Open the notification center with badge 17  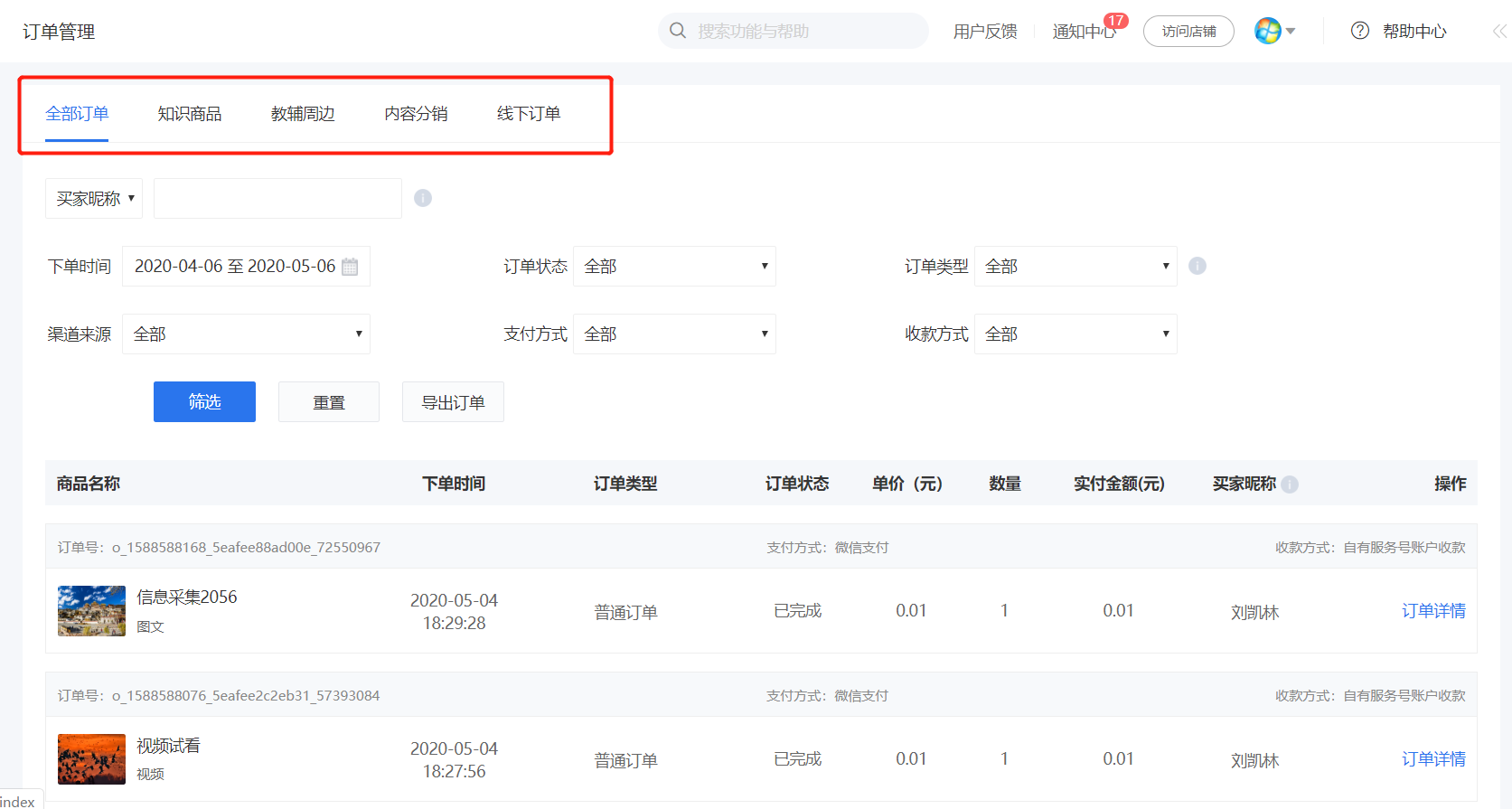point(1085,31)
